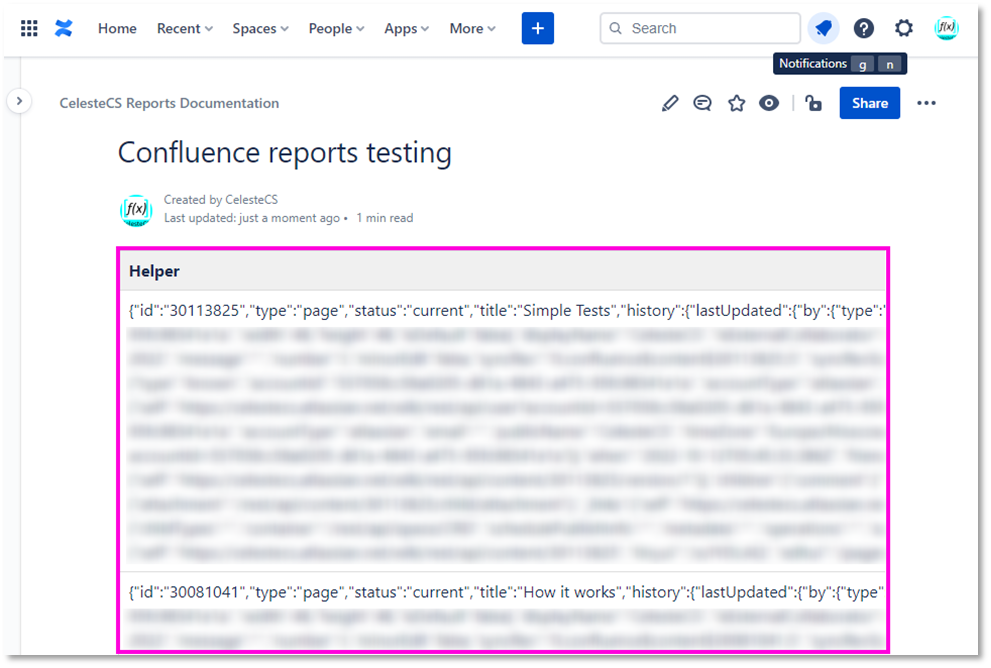This screenshot has height=668, width=991.
Task: Expand the left sidebar with chevron
Action: click(20, 101)
